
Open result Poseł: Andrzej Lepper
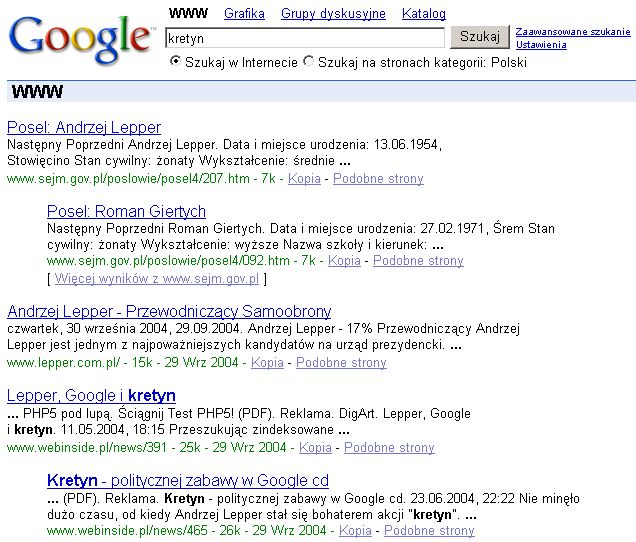[x=84, y=127]
